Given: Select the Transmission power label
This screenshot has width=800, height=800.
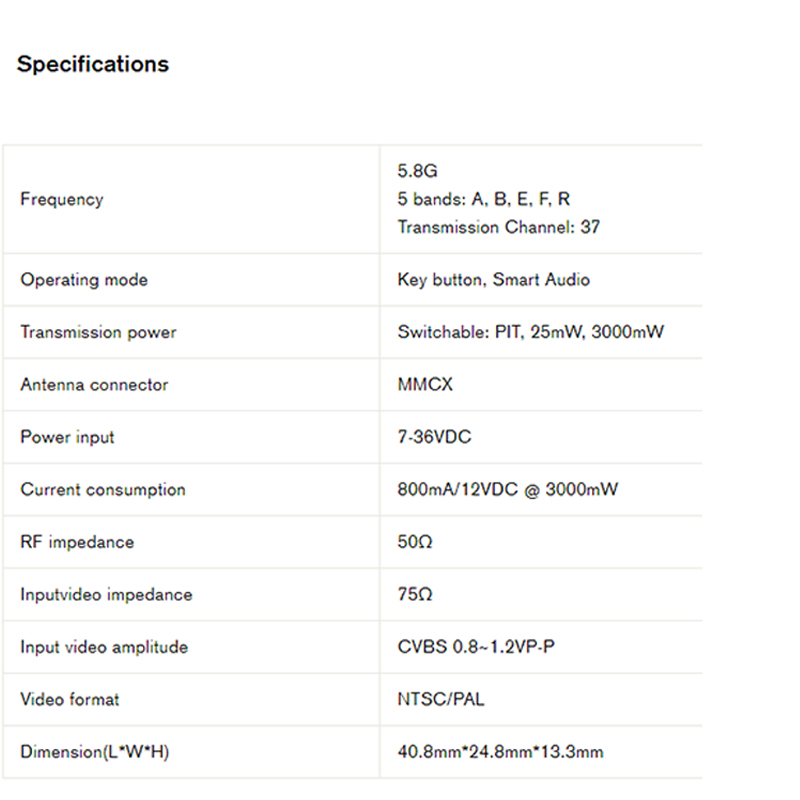Looking at the screenshot, I should coord(98,332).
